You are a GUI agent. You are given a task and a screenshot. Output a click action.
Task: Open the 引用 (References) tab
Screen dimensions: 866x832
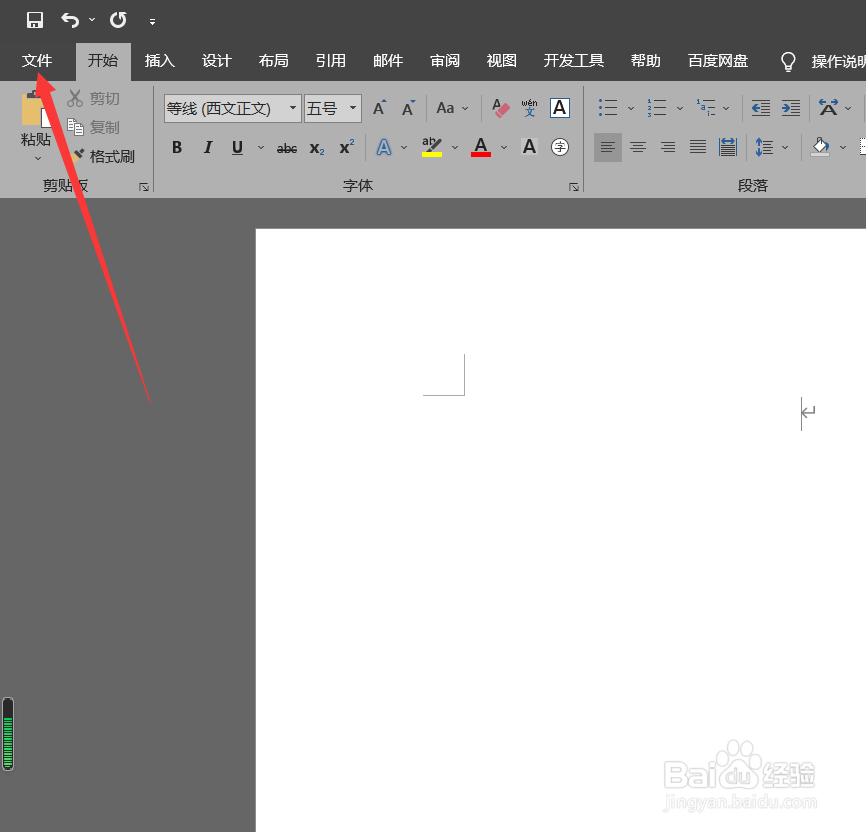point(331,61)
